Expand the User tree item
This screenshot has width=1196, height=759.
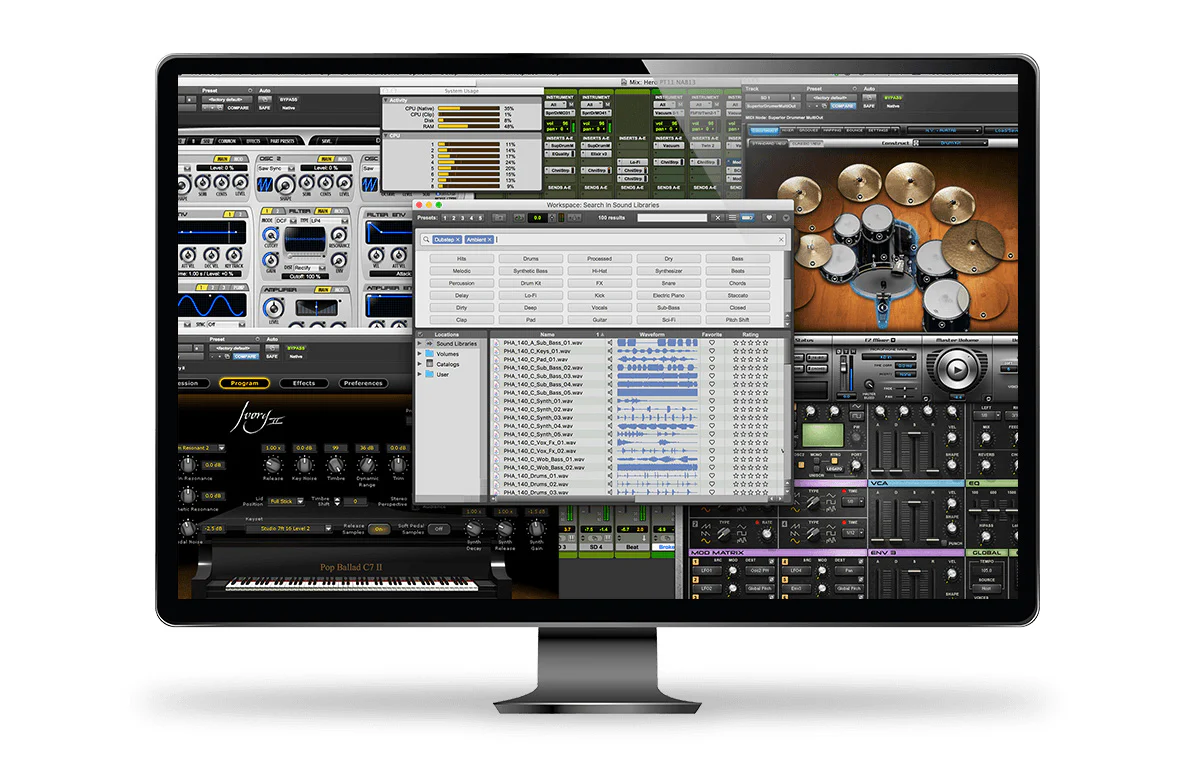point(420,375)
